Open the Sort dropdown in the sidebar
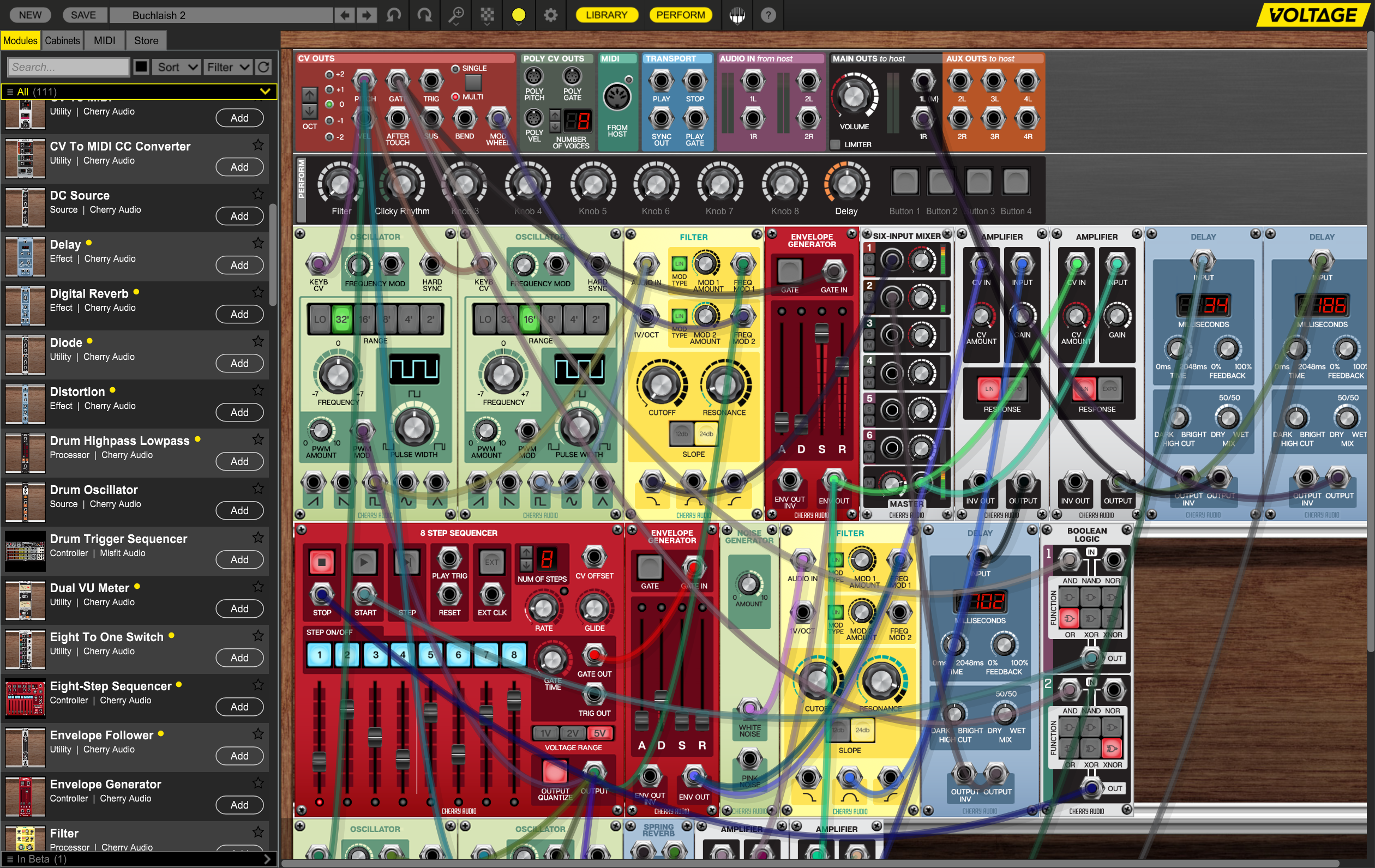This screenshot has height=868, width=1375. (x=177, y=67)
